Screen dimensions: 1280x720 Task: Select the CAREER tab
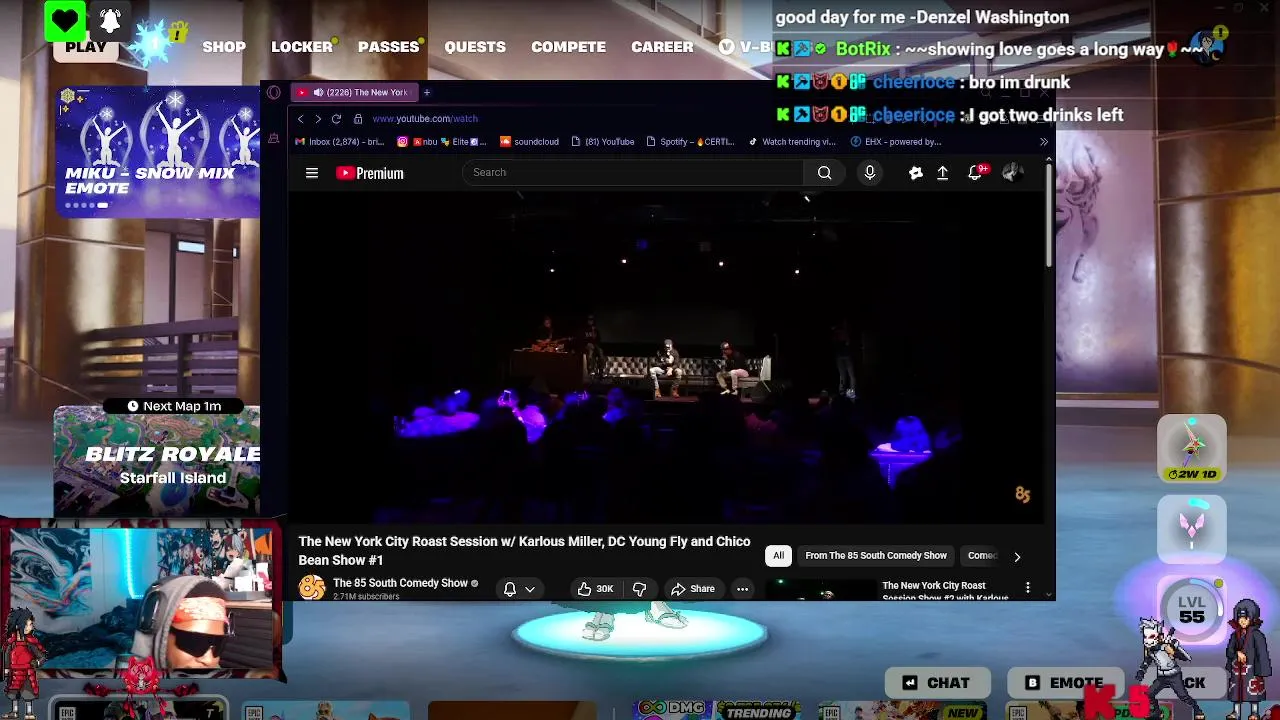[x=662, y=47]
